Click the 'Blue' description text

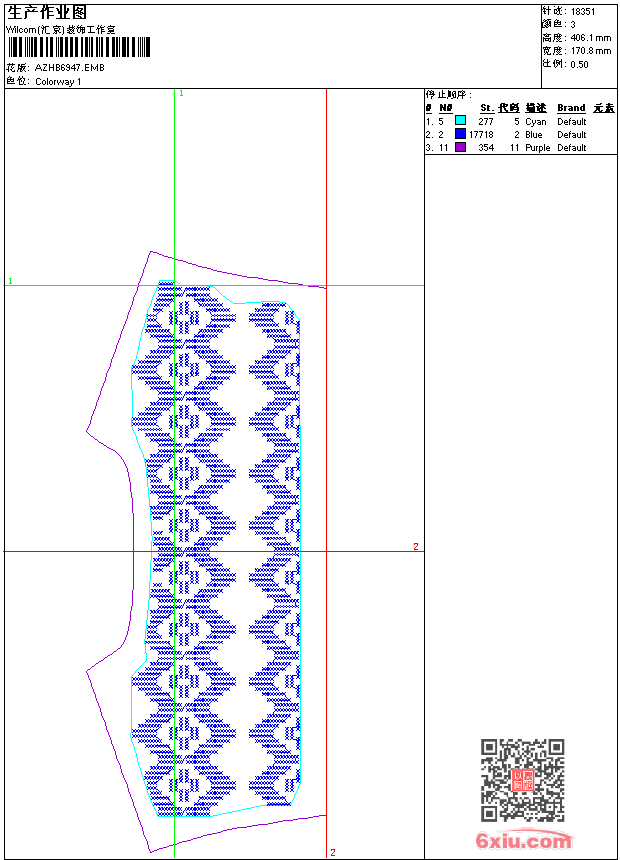pyautogui.click(x=533, y=134)
